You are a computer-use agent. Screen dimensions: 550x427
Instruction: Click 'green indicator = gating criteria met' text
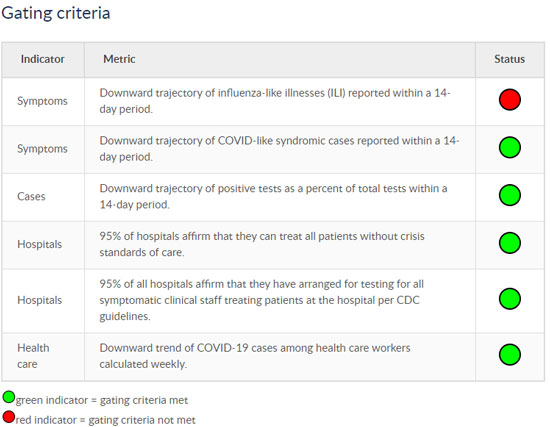102,400
